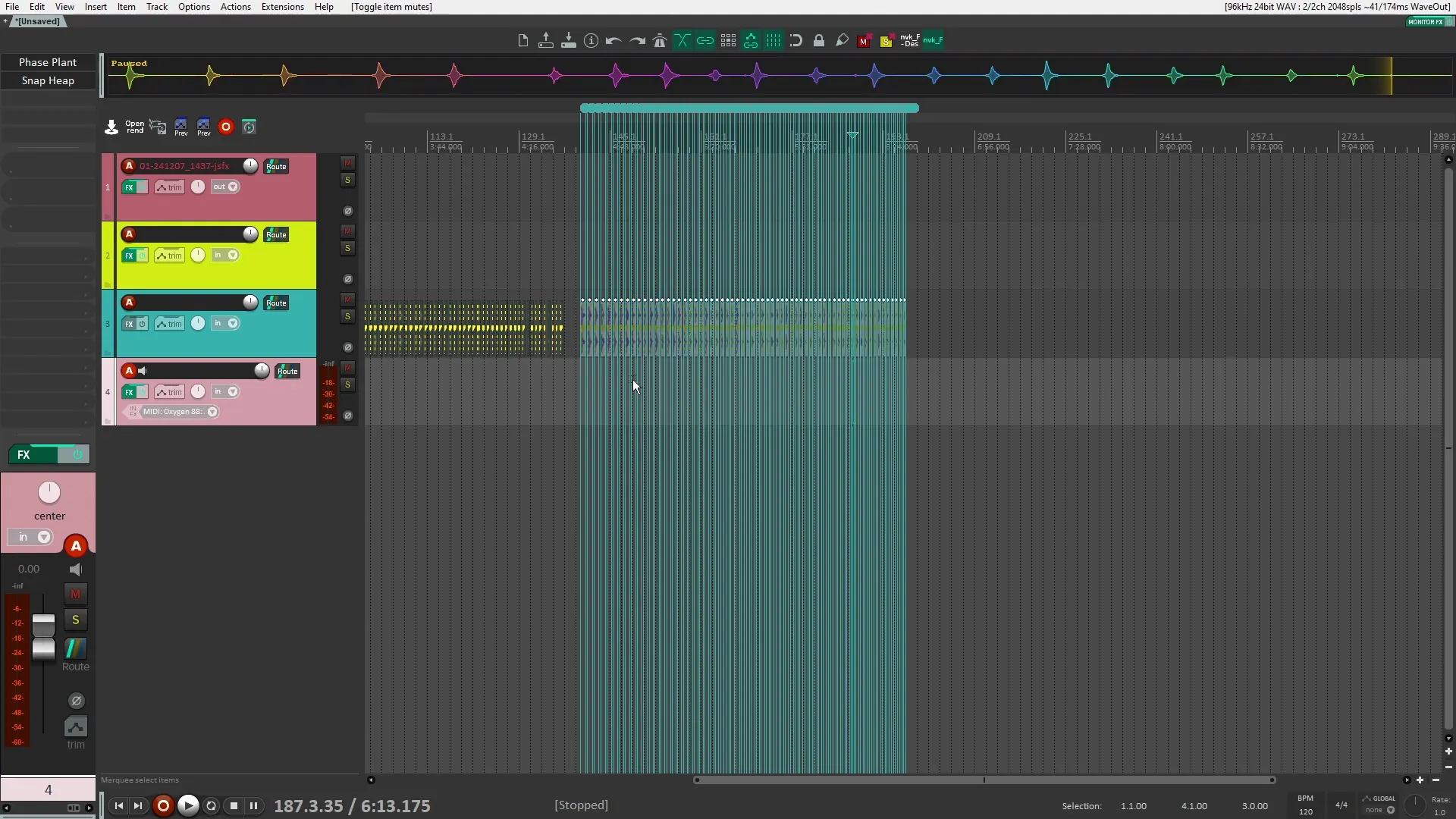The width and height of the screenshot is (1456, 819).
Task: Open track 4 trim envelope menu
Action: click(x=170, y=392)
